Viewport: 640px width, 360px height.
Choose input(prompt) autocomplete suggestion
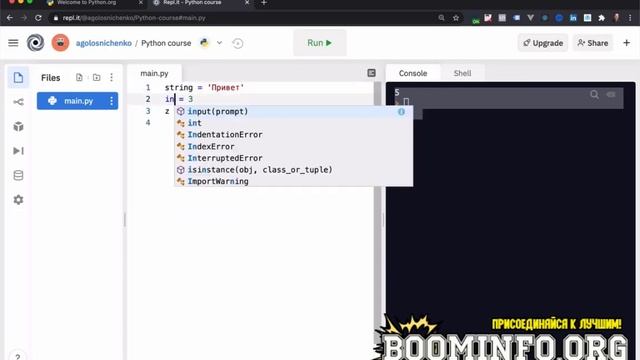point(294,111)
